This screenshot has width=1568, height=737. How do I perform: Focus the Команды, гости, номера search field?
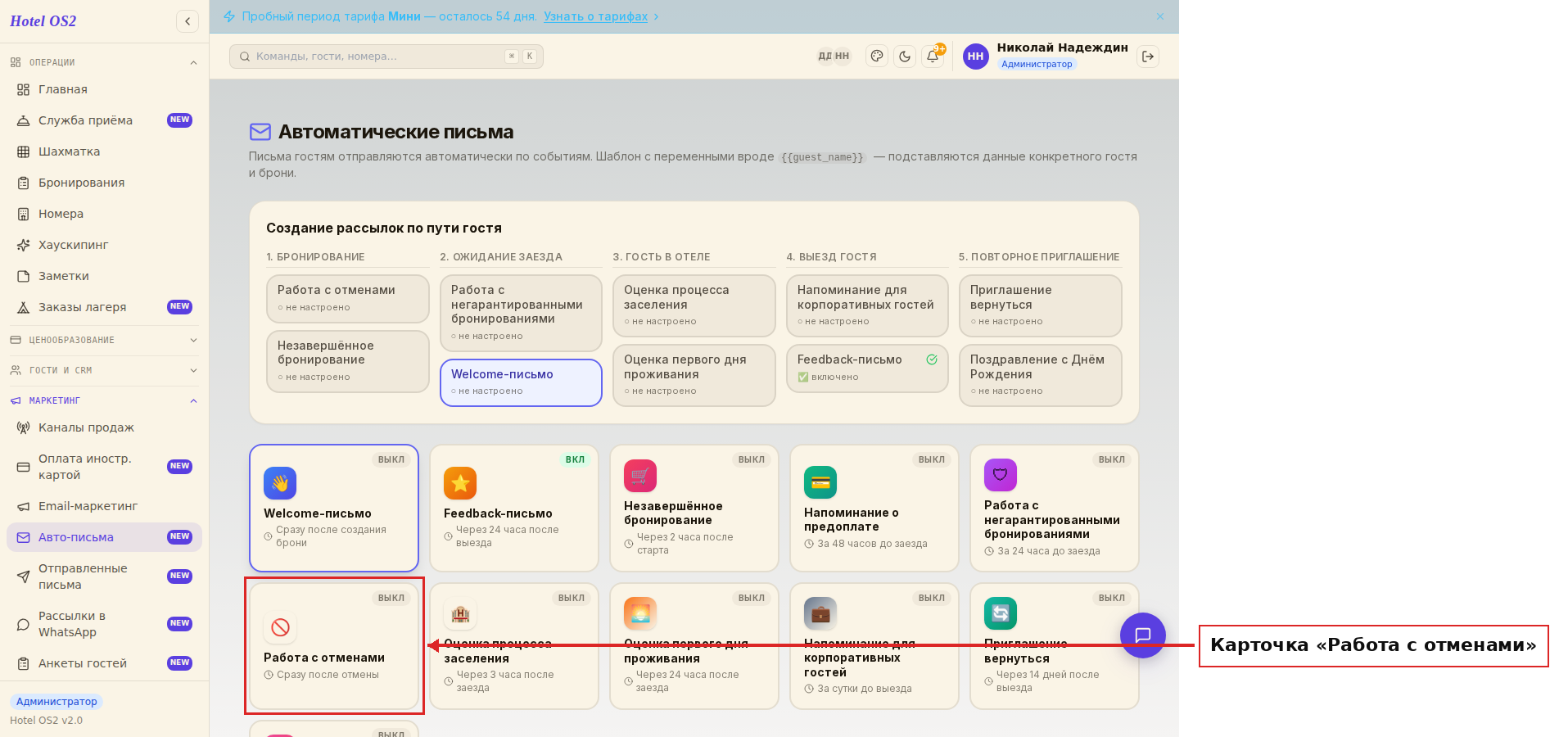[386, 57]
